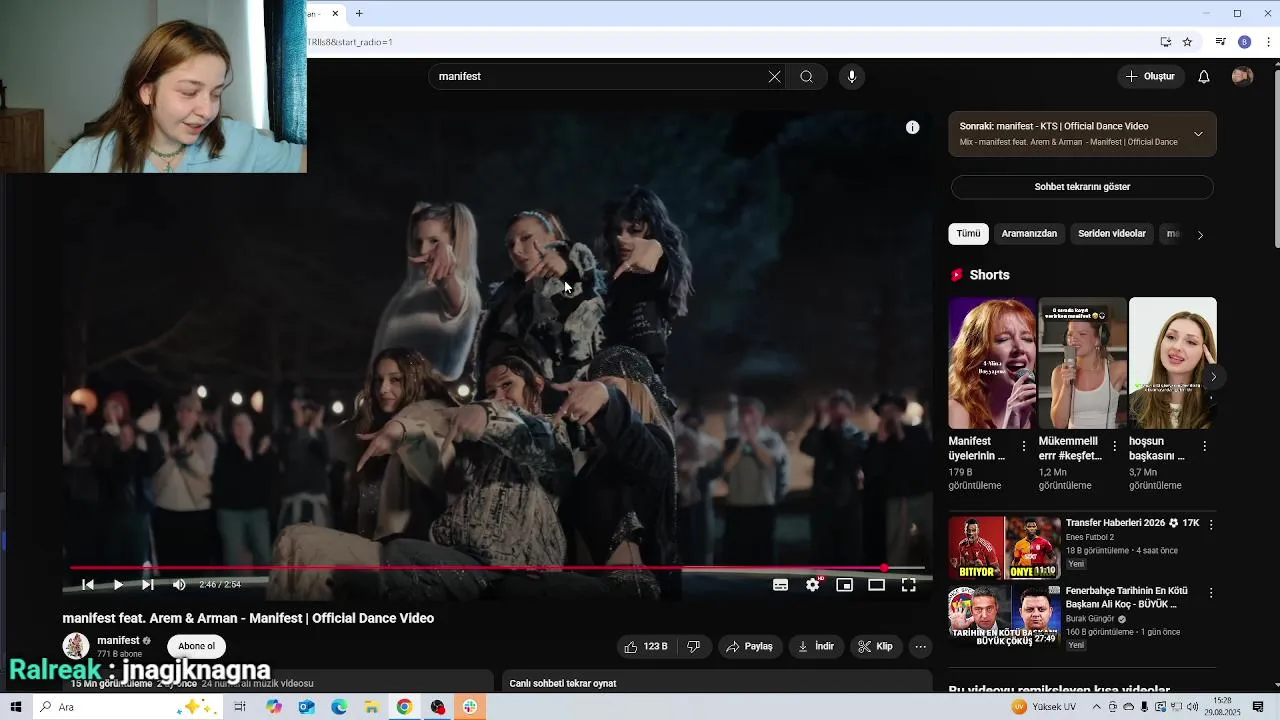Enter fullscreen mode

[x=908, y=585]
